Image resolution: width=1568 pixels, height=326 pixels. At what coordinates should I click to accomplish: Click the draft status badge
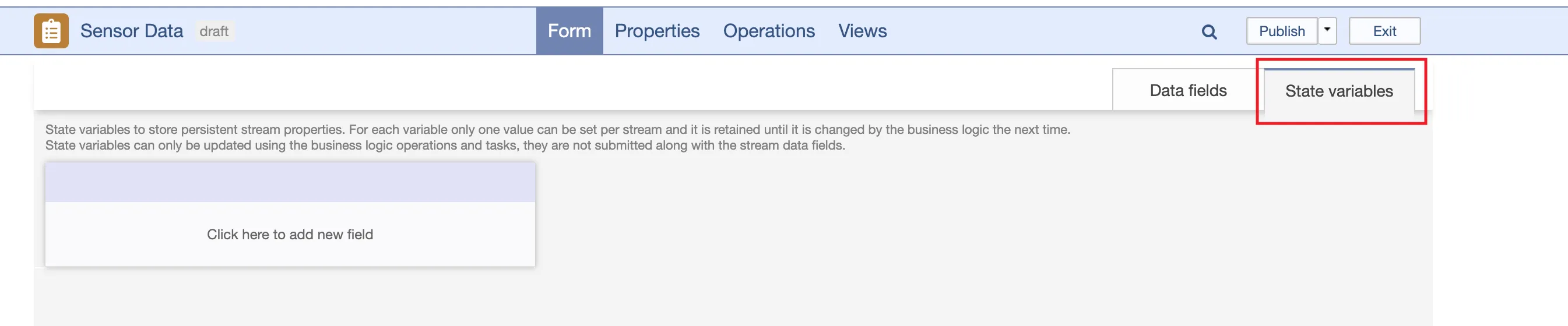(214, 31)
